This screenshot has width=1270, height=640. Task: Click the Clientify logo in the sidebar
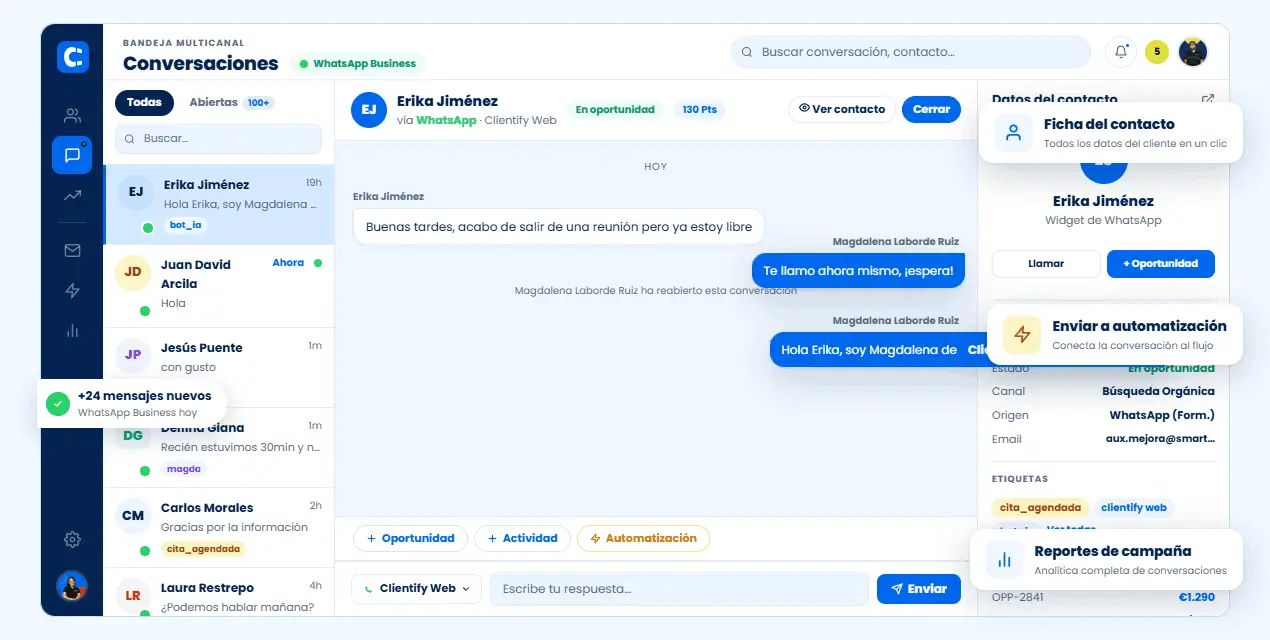(72, 57)
